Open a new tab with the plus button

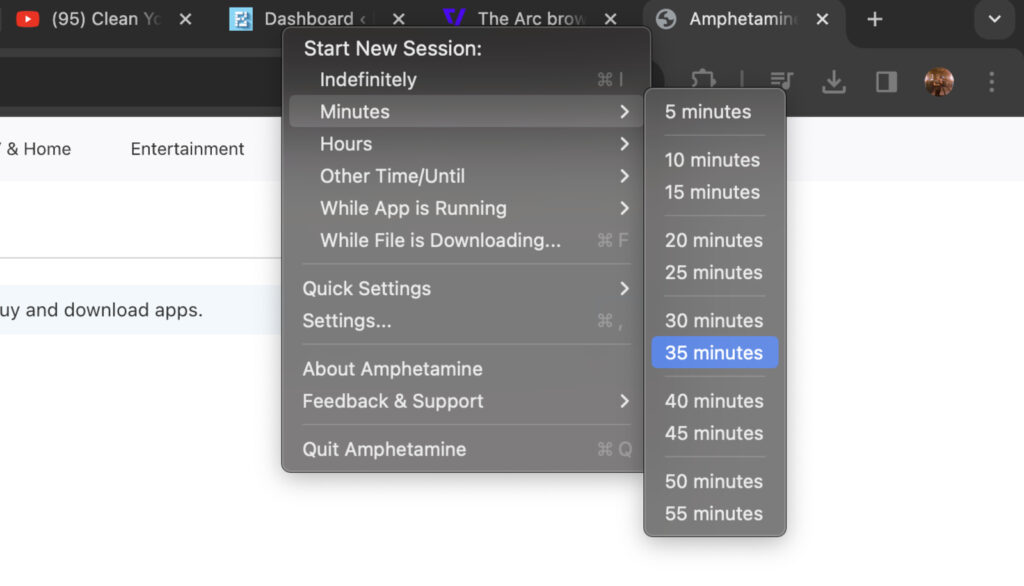pyautogui.click(x=873, y=18)
